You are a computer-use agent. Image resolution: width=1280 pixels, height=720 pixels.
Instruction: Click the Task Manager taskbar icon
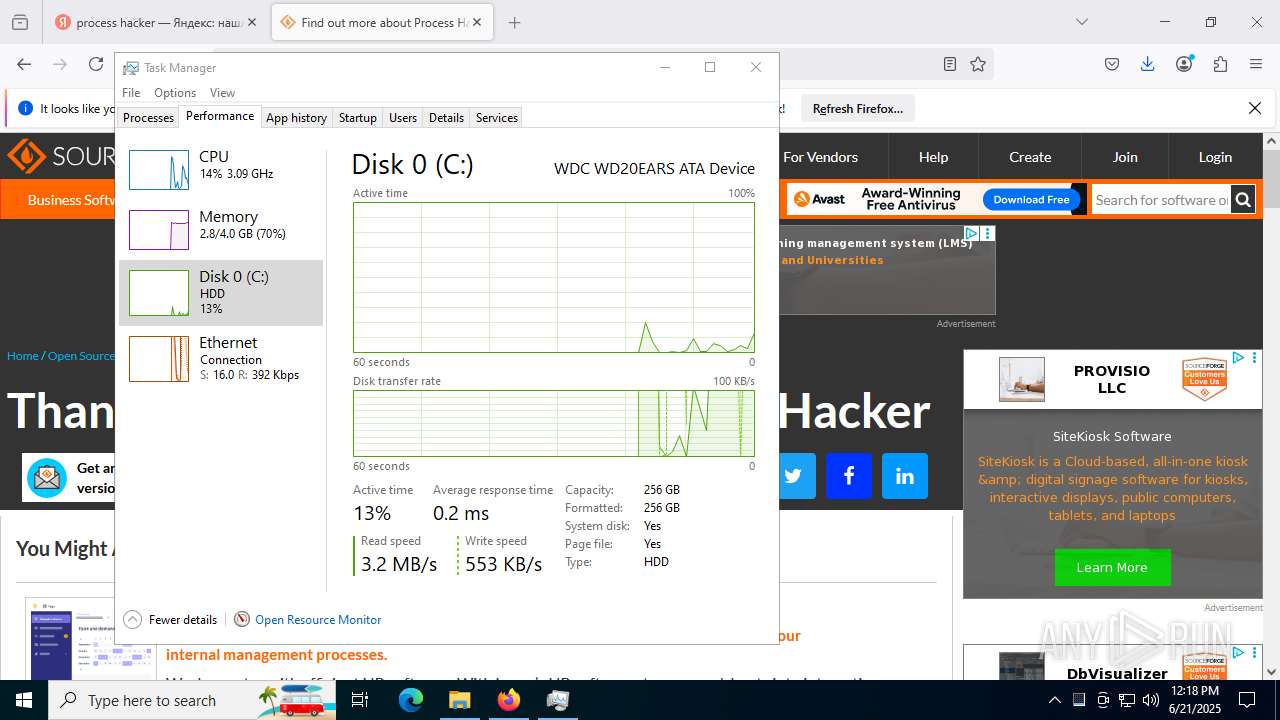pyautogui.click(x=558, y=700)
